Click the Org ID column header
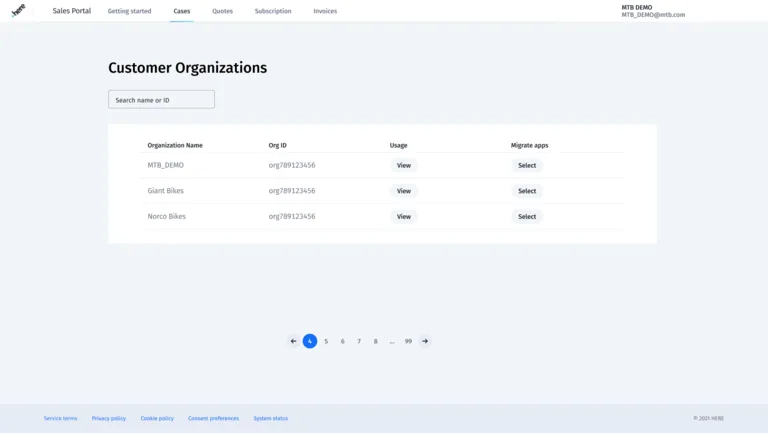The image size is (768, 433). (277, 145)
